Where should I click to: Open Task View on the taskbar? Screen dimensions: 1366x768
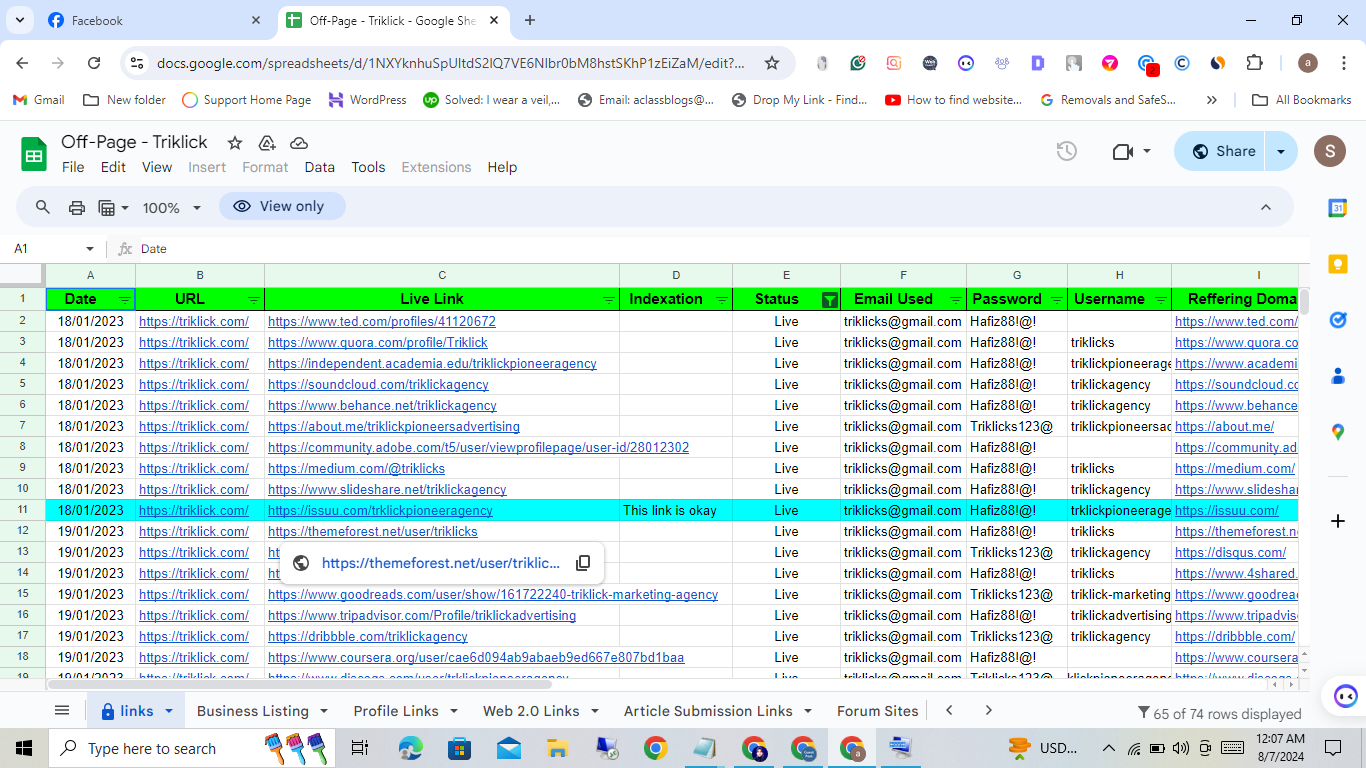360,748
